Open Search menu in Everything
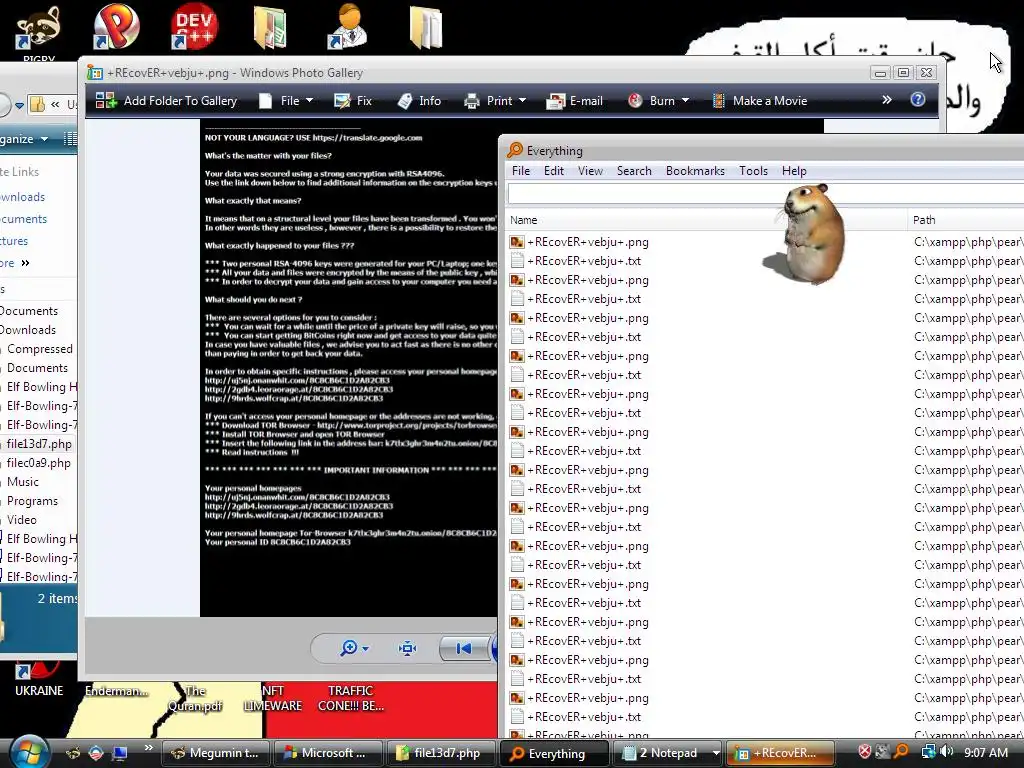Image resolution: width=1024 pixels, height=768 pixels. click(634, 170)
